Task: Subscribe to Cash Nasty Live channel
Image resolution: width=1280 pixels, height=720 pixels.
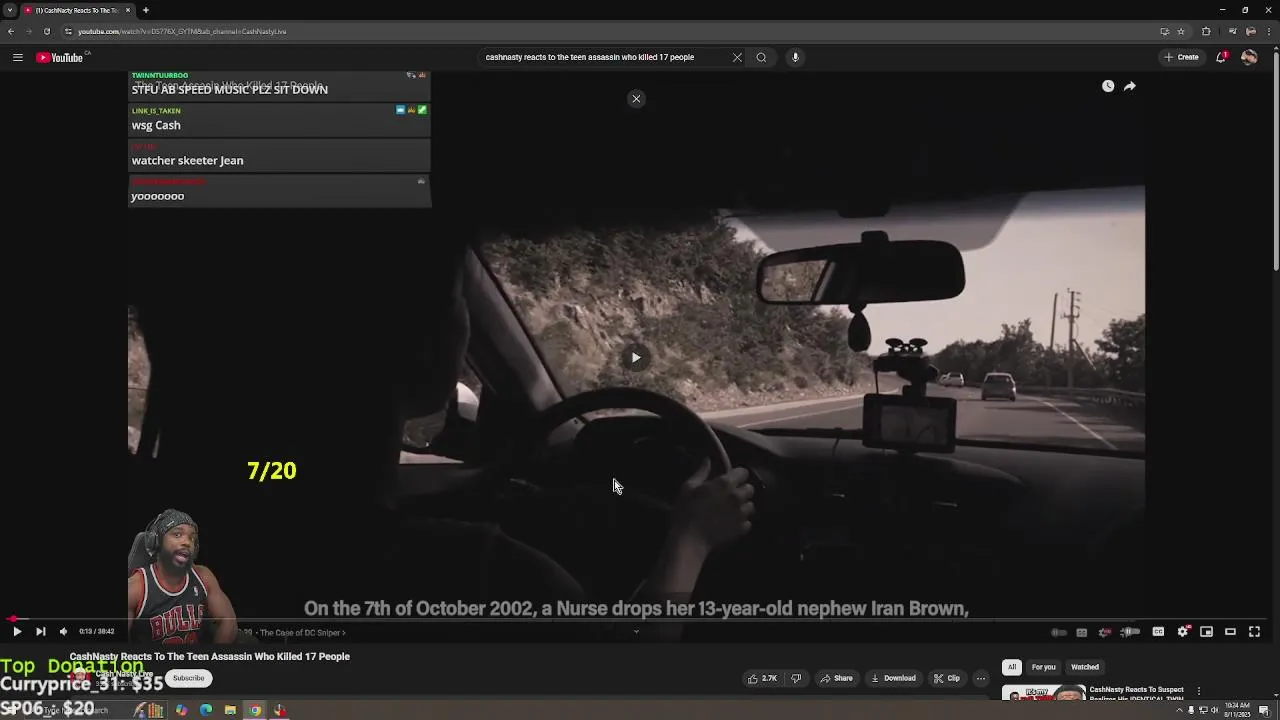Action: (x=188, y=678)
